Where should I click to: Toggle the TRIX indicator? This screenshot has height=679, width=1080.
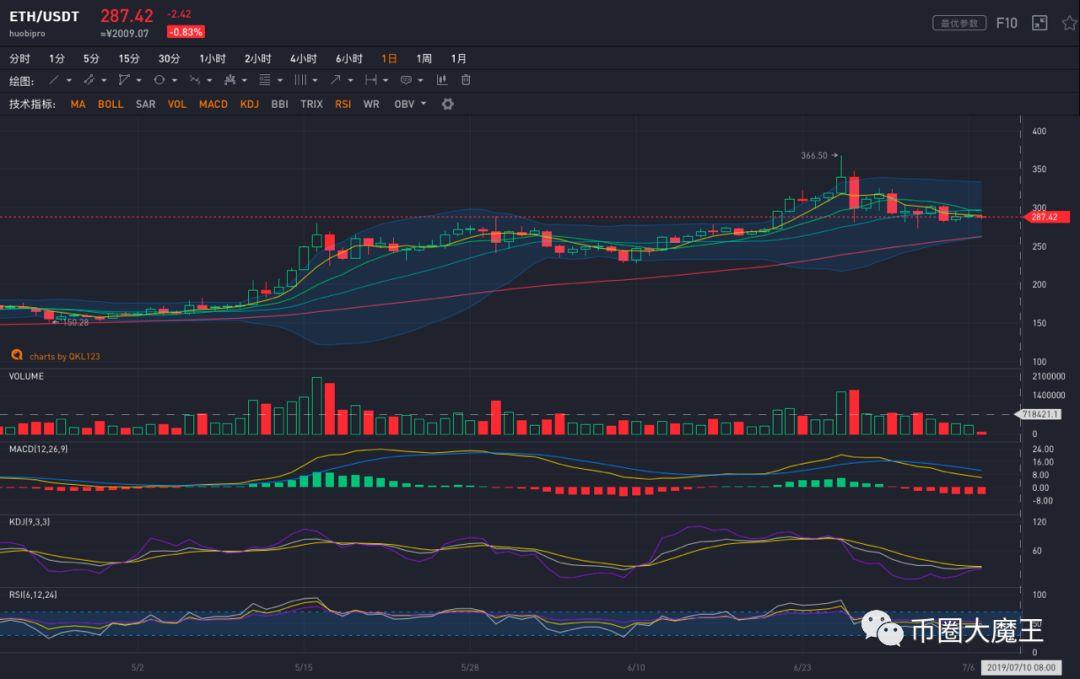click(x=311, y=104)
